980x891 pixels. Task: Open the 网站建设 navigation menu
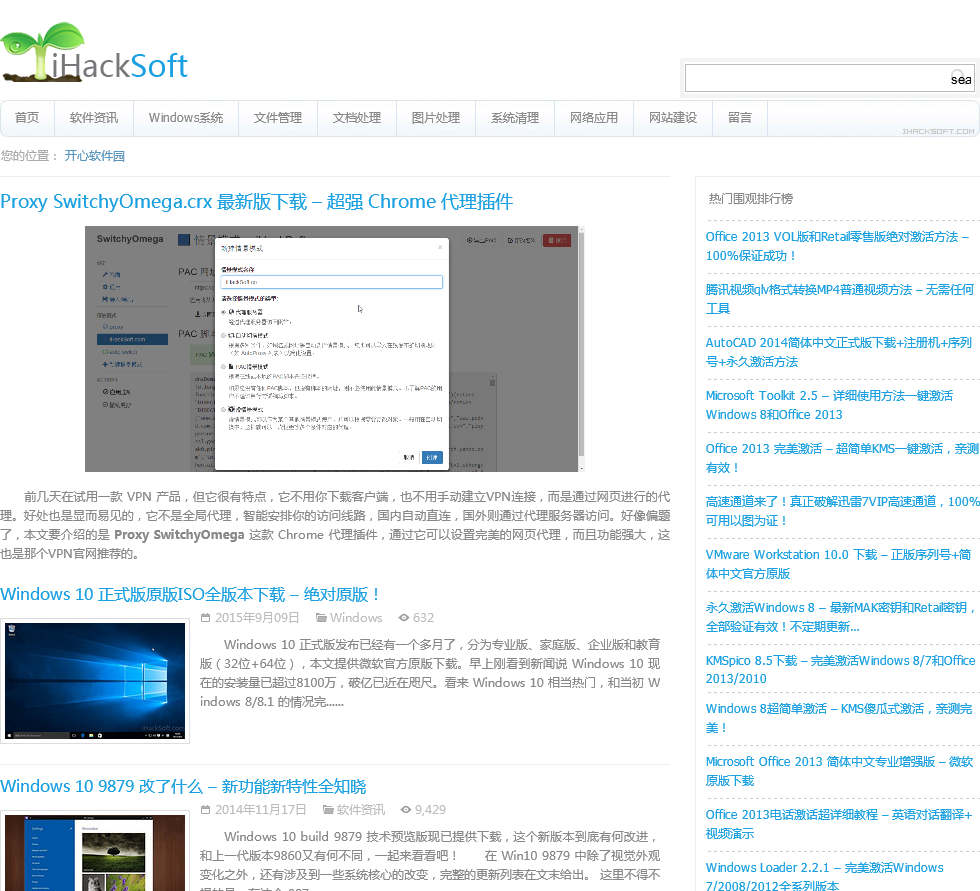click(x=672, y=118)
